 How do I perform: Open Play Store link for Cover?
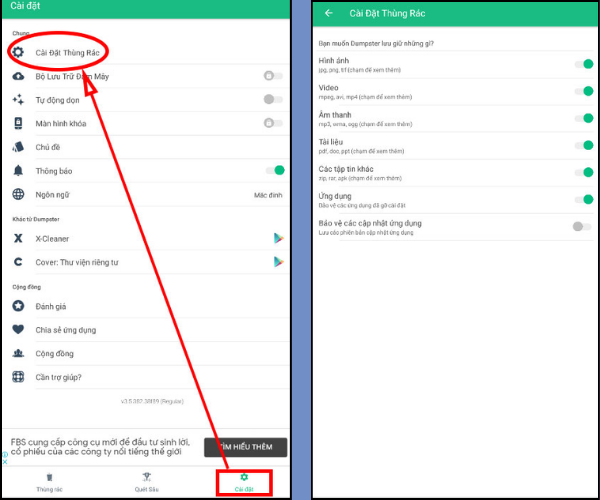click(279, 262)
